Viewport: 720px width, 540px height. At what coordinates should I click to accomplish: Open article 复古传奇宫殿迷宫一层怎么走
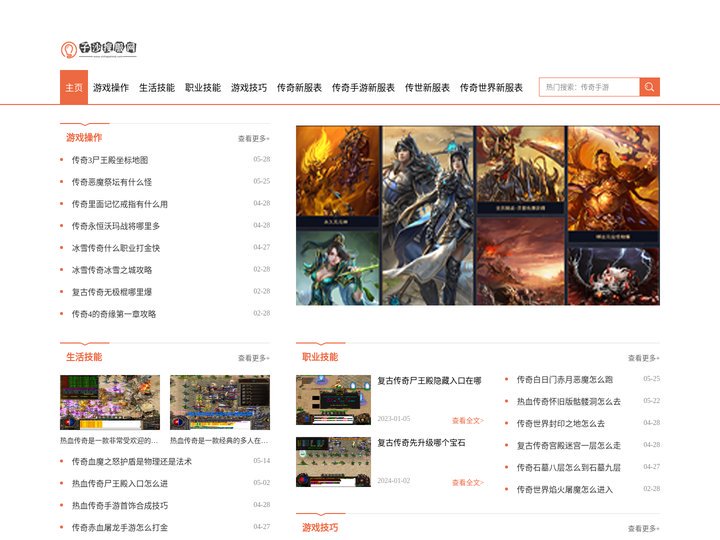(569, 446)
